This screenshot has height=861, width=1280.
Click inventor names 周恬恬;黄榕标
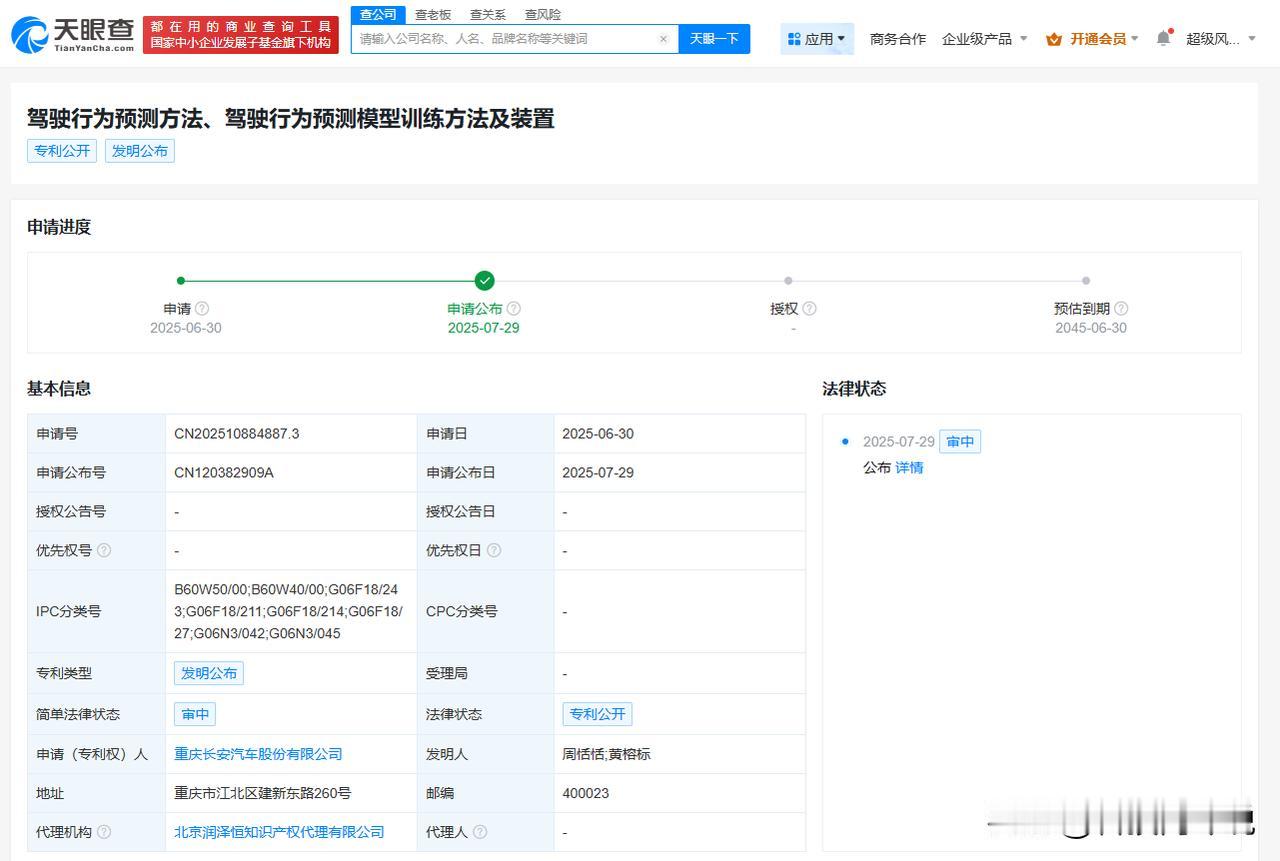click(606, 754)
